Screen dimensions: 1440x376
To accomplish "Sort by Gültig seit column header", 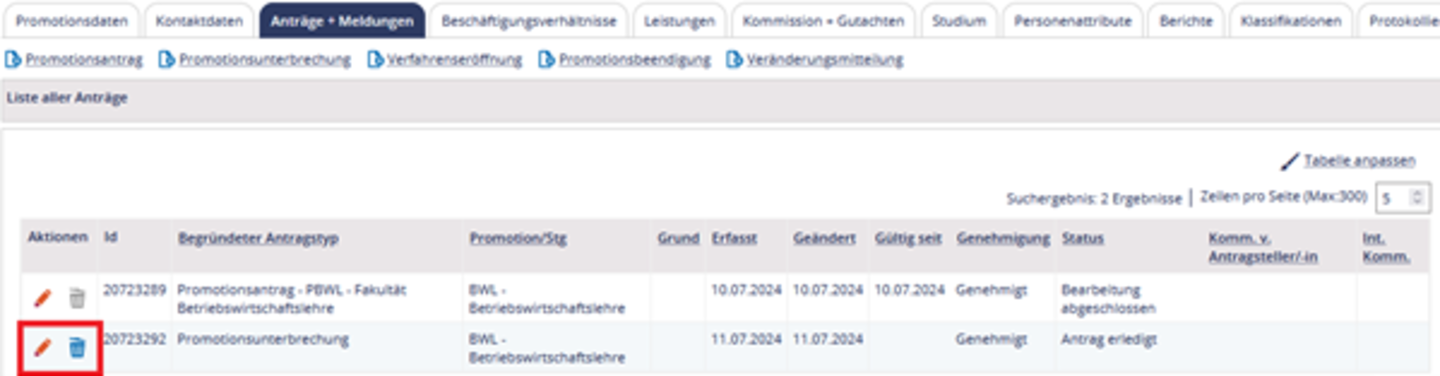I will pyautogui.click(x=909, y=239).
